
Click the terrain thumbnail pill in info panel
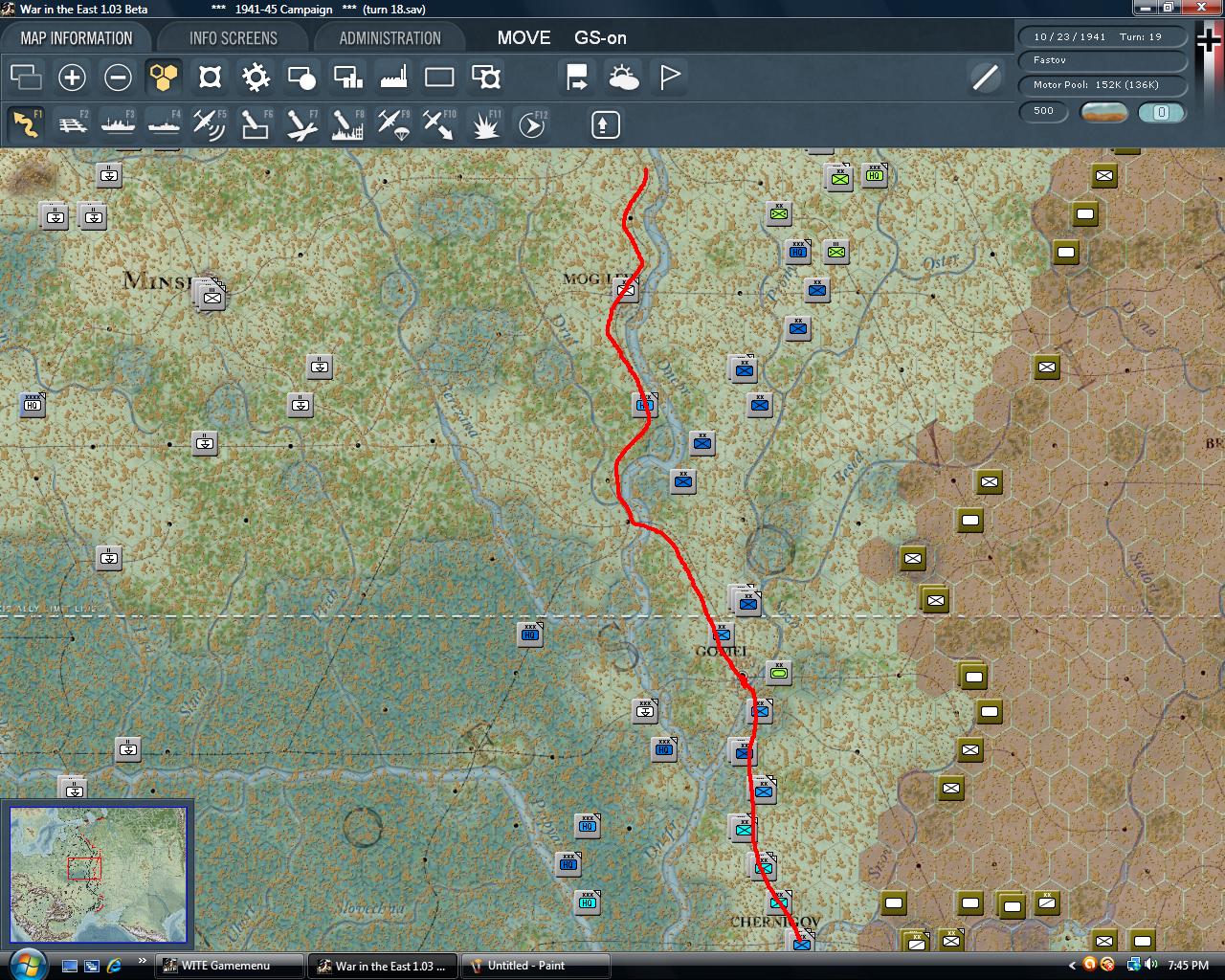[x=1103, y=112]
